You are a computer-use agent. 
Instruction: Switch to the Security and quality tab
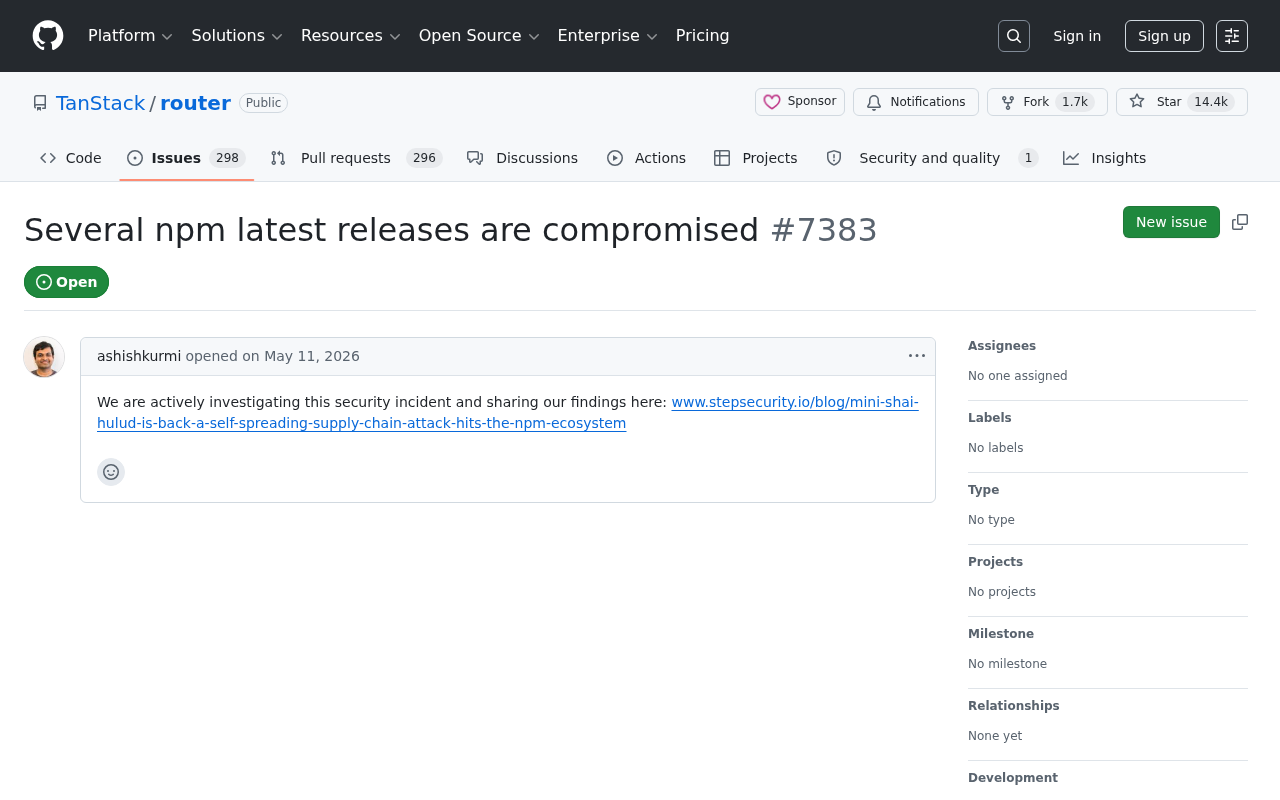932,158
